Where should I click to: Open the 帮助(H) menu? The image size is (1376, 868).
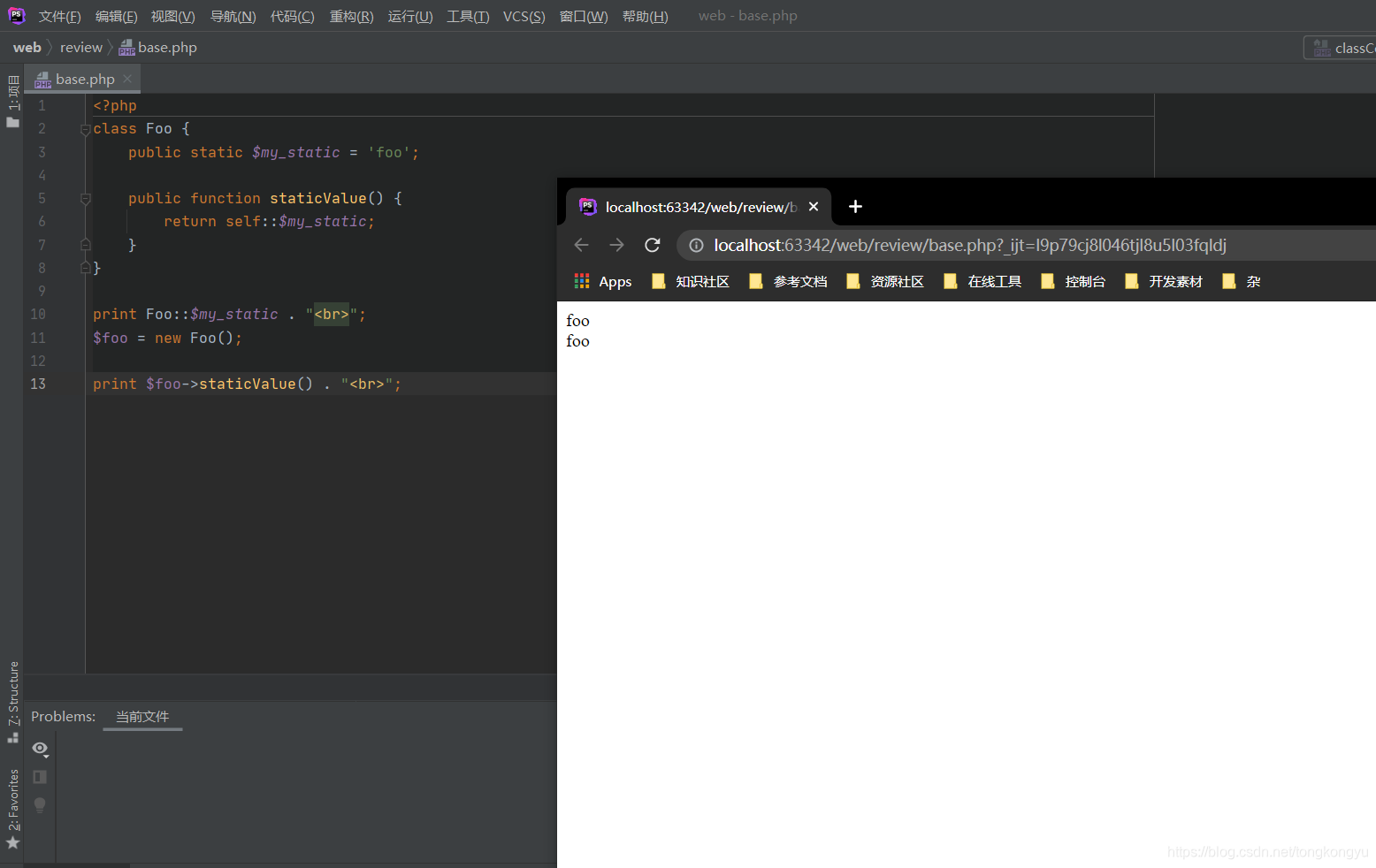(x=645, y=16)
